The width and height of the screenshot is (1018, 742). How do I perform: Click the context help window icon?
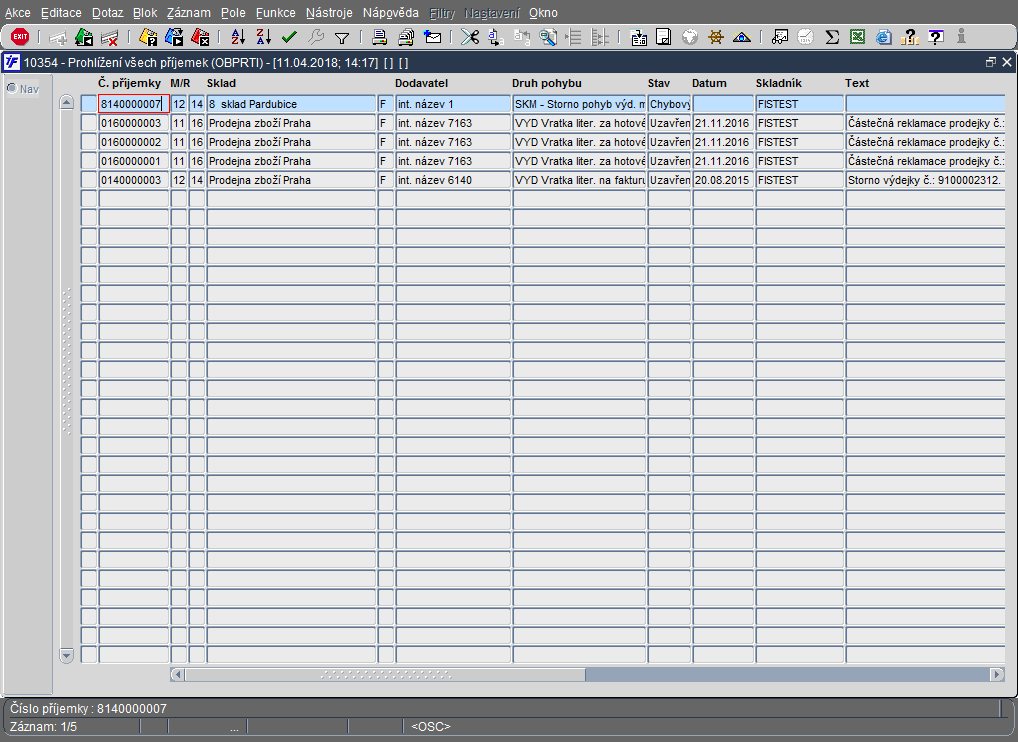pyautogui.click(x=936, y=37)
